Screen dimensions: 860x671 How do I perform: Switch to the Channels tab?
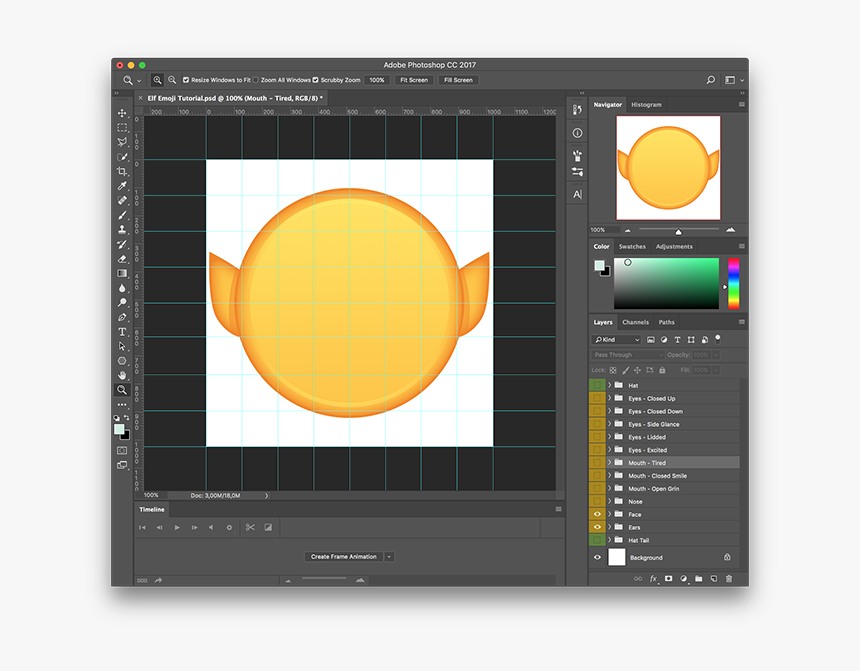[x=636, y=322]
